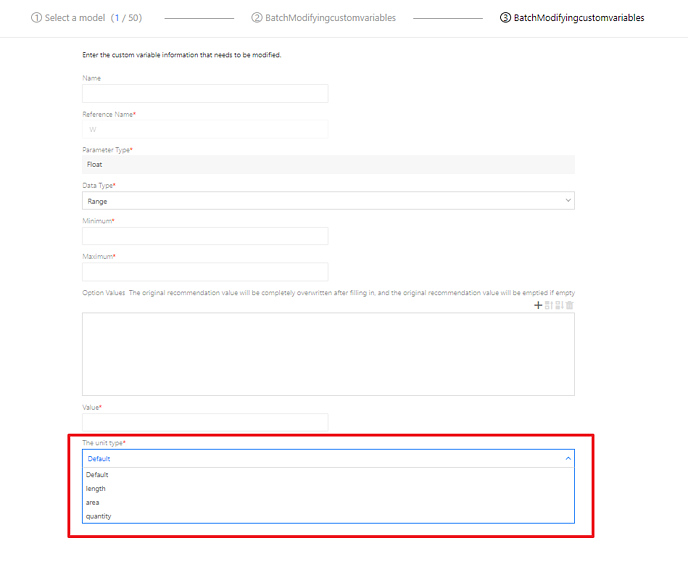Go to step 1 Select a model
Image resolution: width=688 pixels, height=562 pixels.
[86, 18]
